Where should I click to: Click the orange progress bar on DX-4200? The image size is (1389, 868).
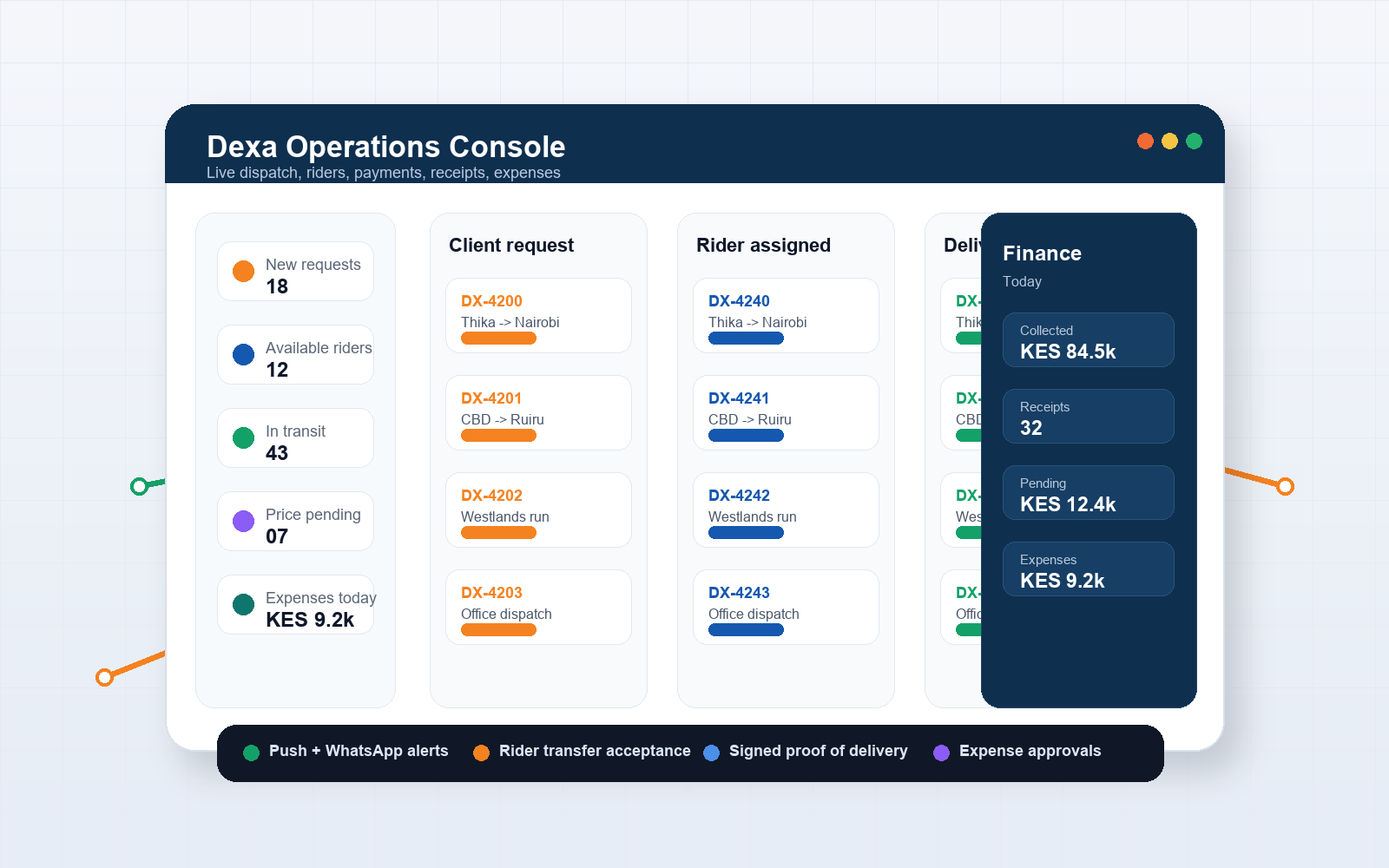[498, 339]
